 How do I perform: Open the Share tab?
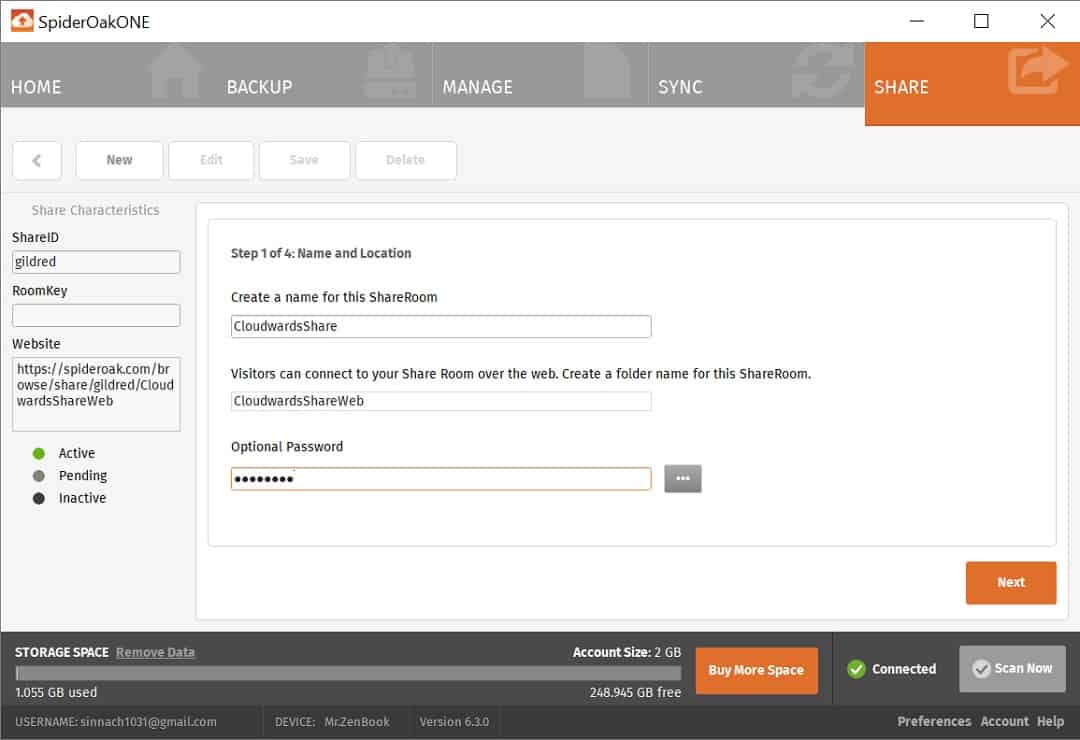pyautogui.click(x=971, y=86)
